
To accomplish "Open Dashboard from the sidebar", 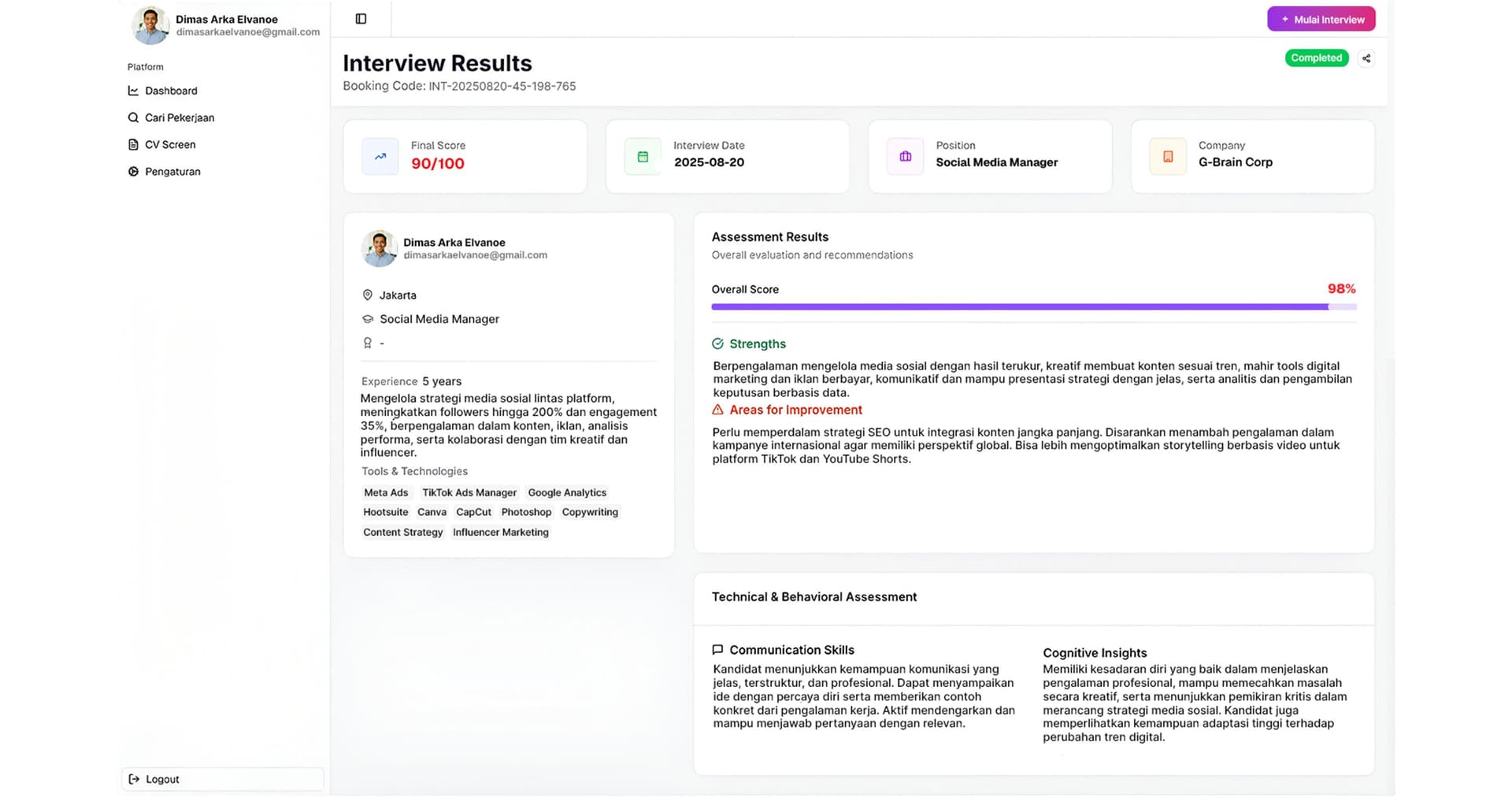I will coord(171,91).
